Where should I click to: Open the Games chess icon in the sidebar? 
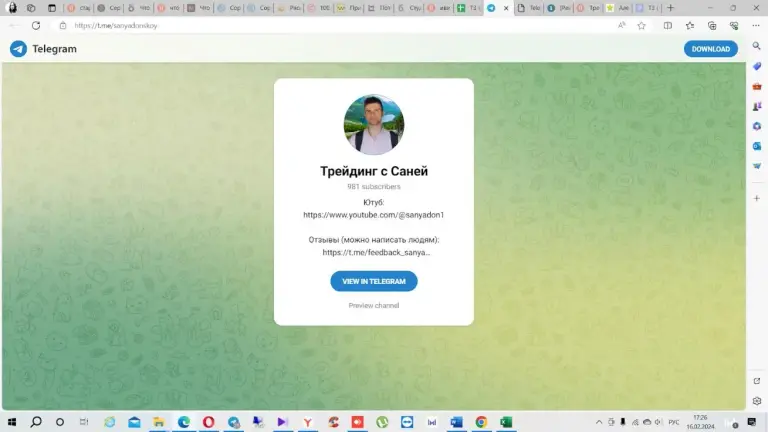(757, 106)
